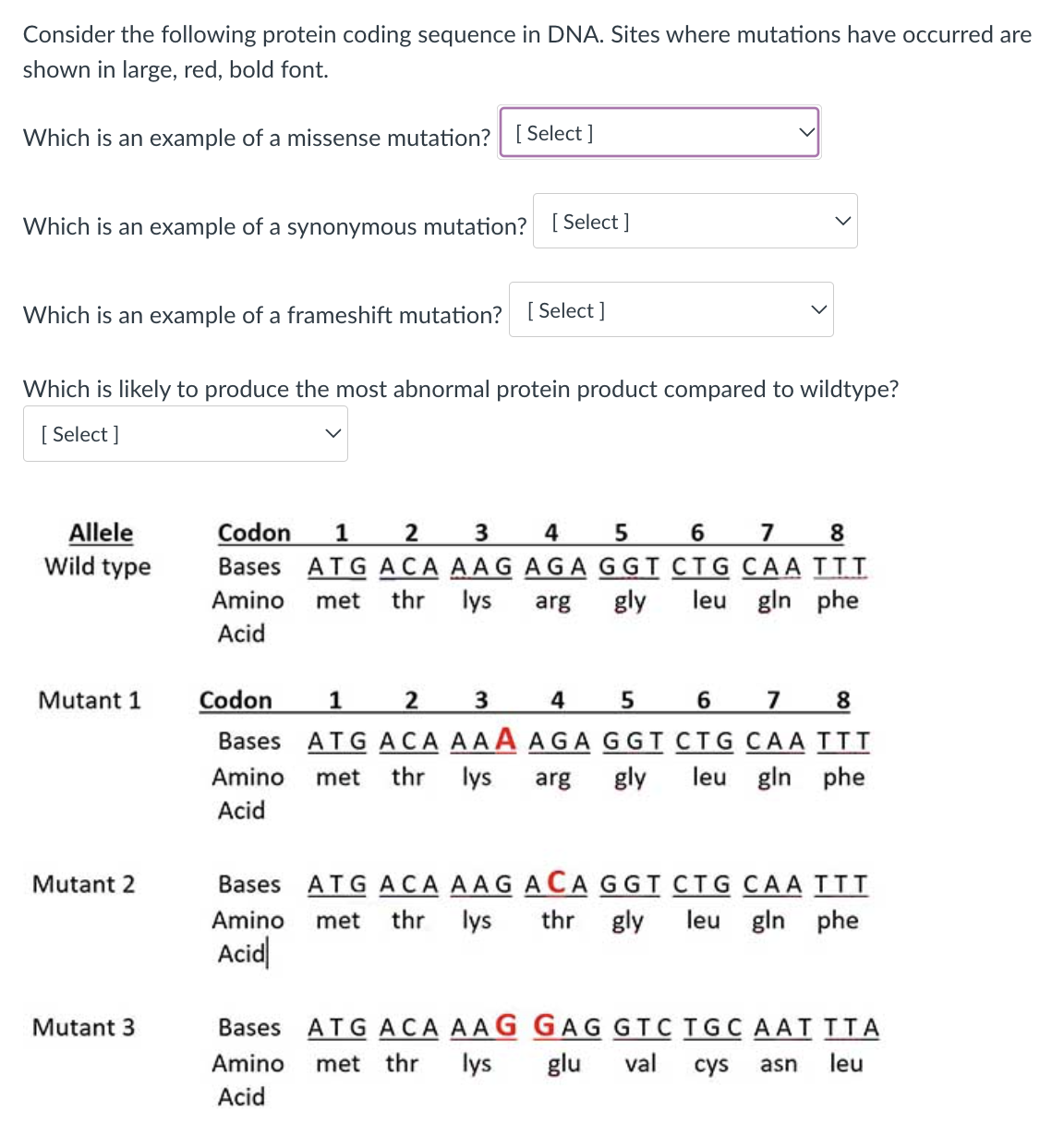
Task: Open the missense mutation answer dropdown
Action: click(658, 132)
